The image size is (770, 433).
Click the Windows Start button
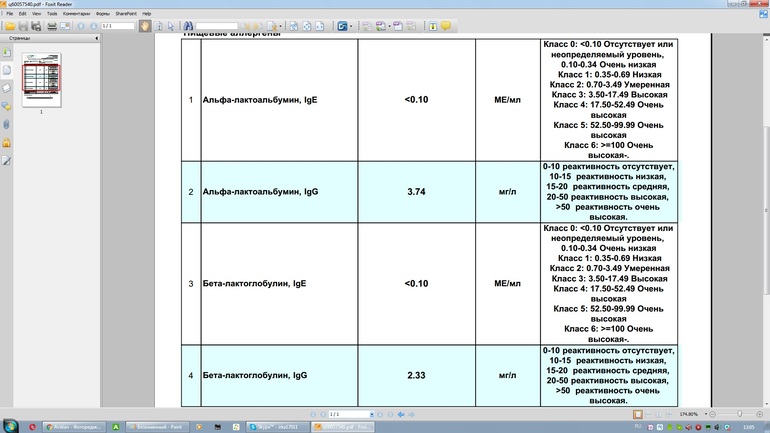[x=11, y=426]
